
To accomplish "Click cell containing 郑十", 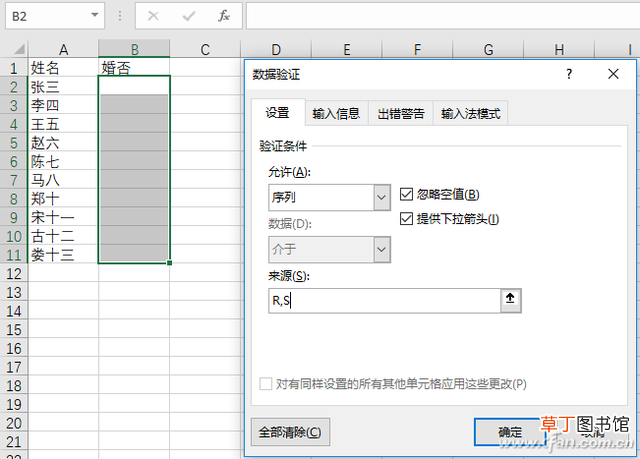I will tap(63, 199).
